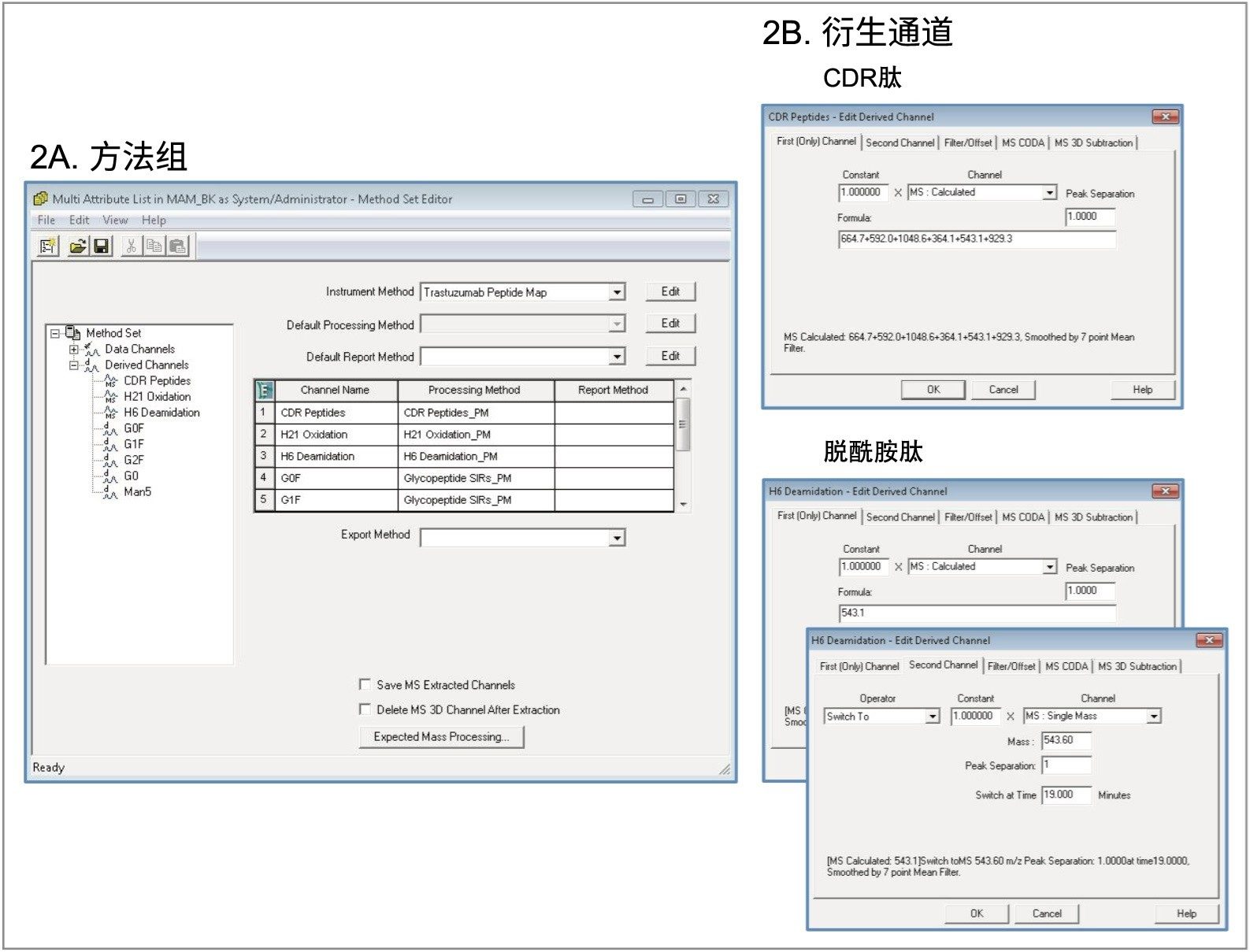Open the Operator 'Switch To' dropdown

[x=933, y=717]
